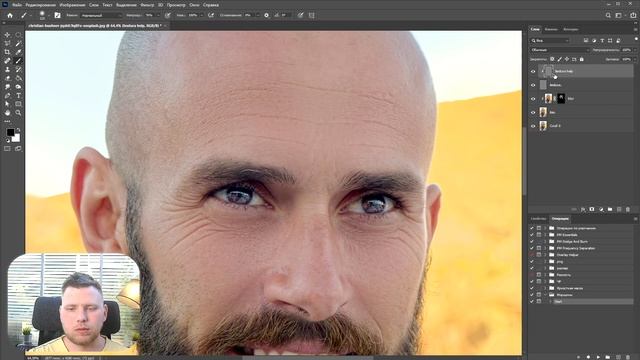Open the Layers panel options menu

635,29
